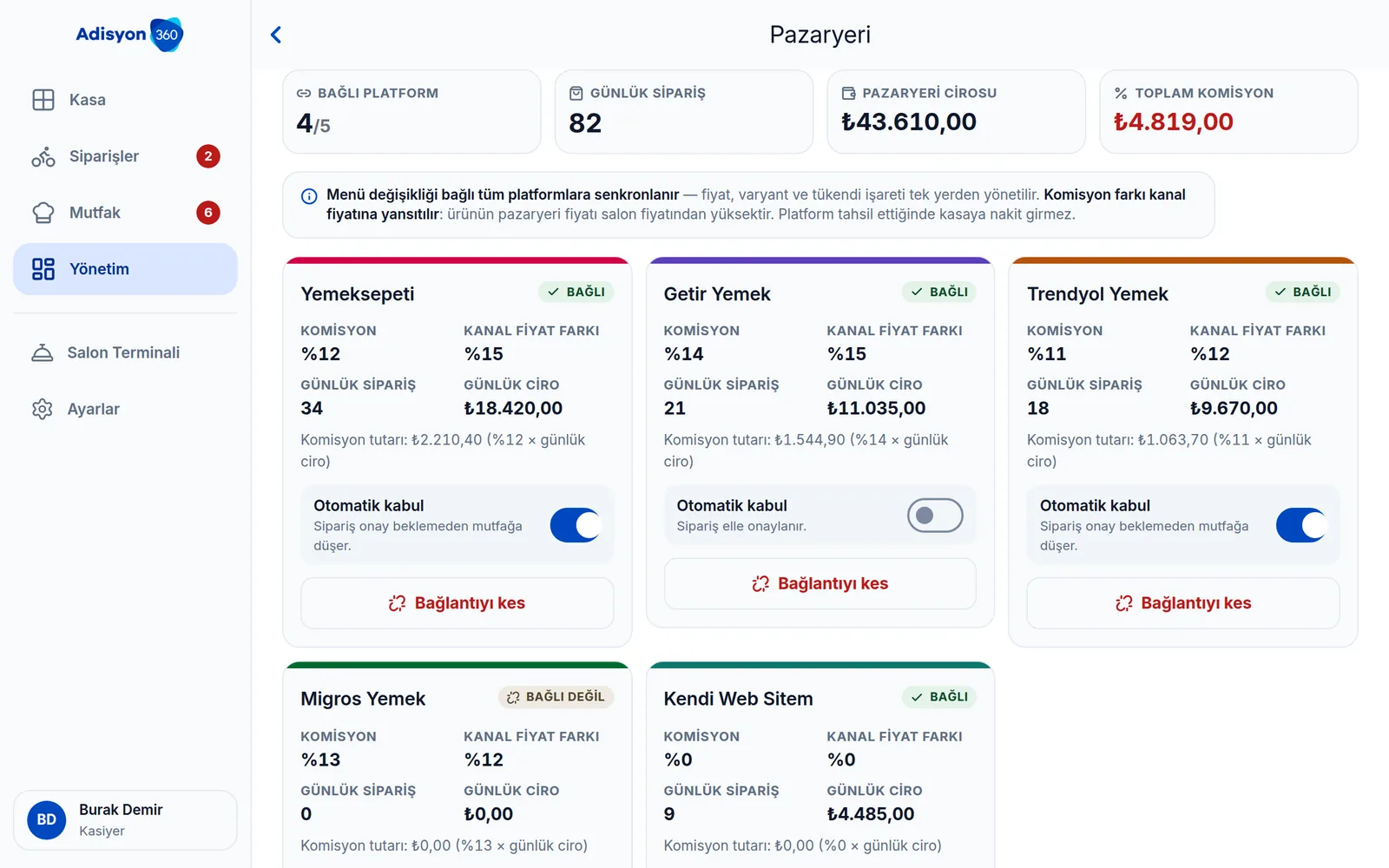This screenshot has height=868, width=1389.
Task: Click the BD user avatar
Action: click(x=47, y=820)
